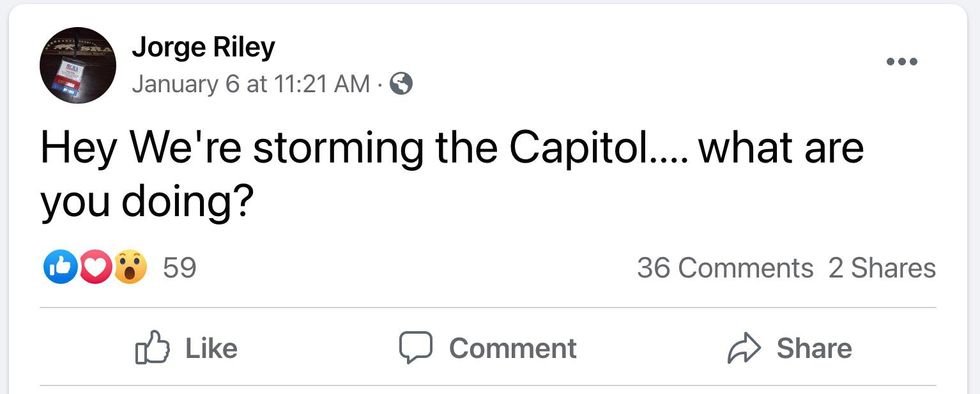Open the three-dot post options menu

[902, 61]
